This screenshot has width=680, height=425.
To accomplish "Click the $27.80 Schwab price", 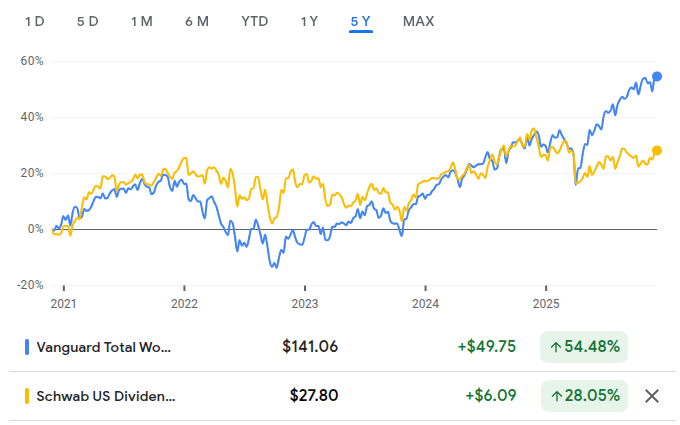I will [x=314, y=396].
